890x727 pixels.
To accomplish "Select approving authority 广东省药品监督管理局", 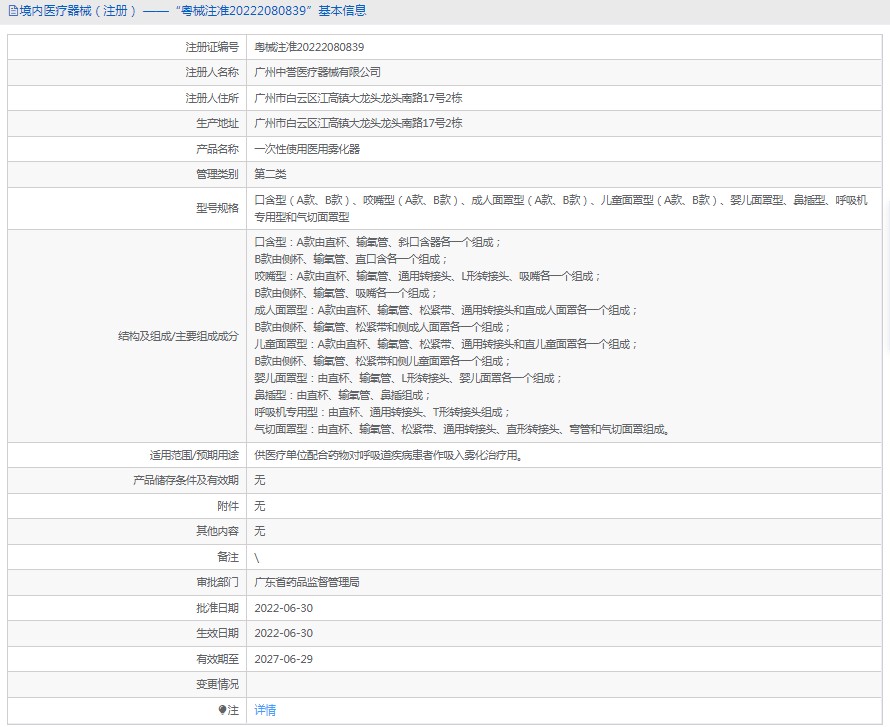I will pos(307,582).
